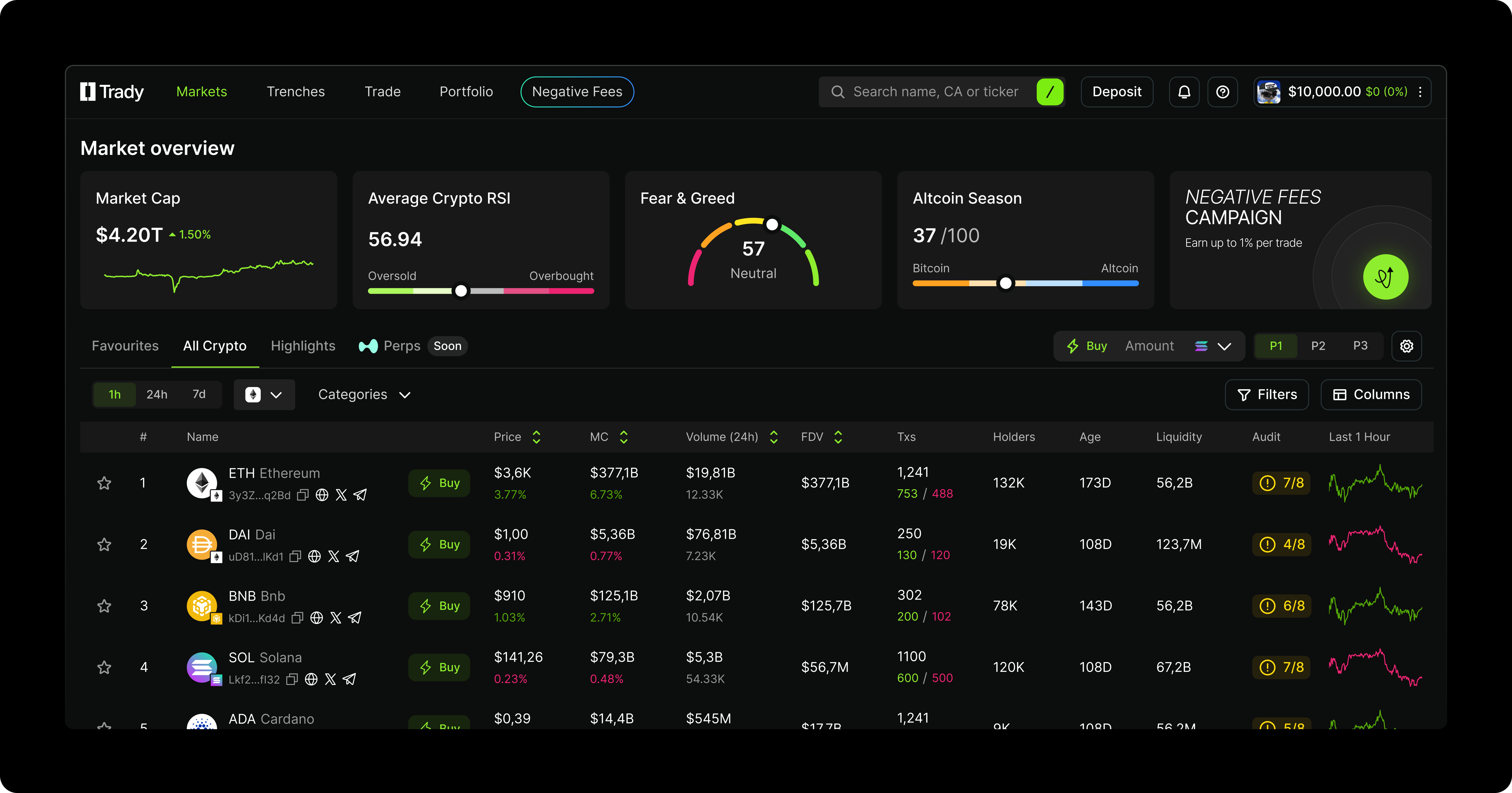Switch the timeframe to 24h
Image resolution: width=1512 pixels, height=793 pixels.
tap(157, 394)
